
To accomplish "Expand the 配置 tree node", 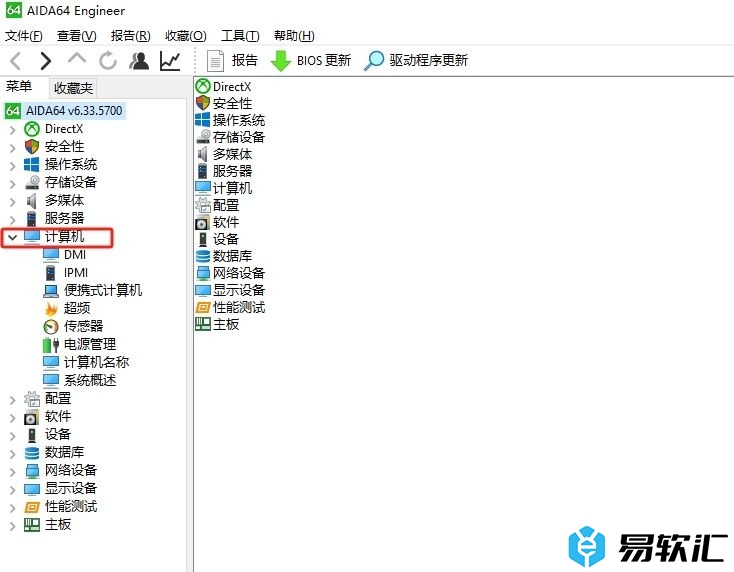I will click(x=13, y=399).
